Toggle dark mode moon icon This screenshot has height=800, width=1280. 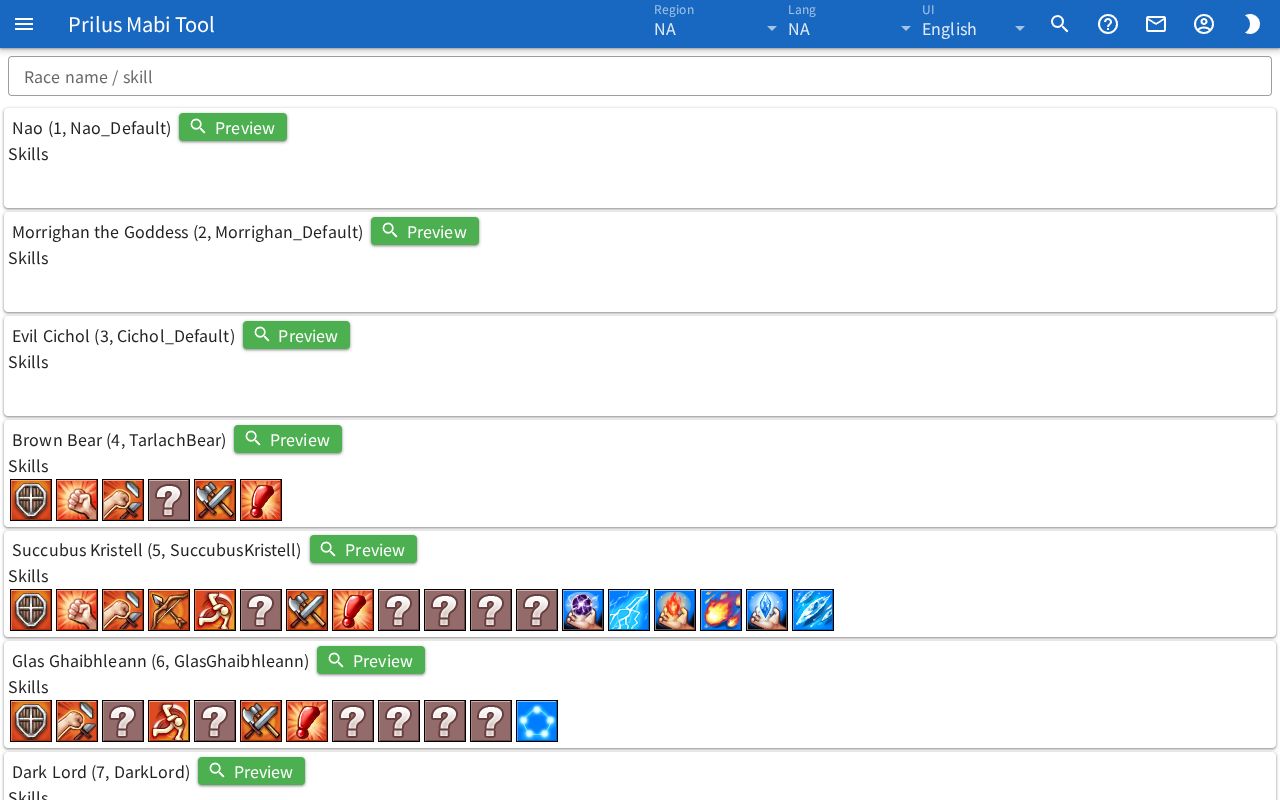pos(1252,24)
